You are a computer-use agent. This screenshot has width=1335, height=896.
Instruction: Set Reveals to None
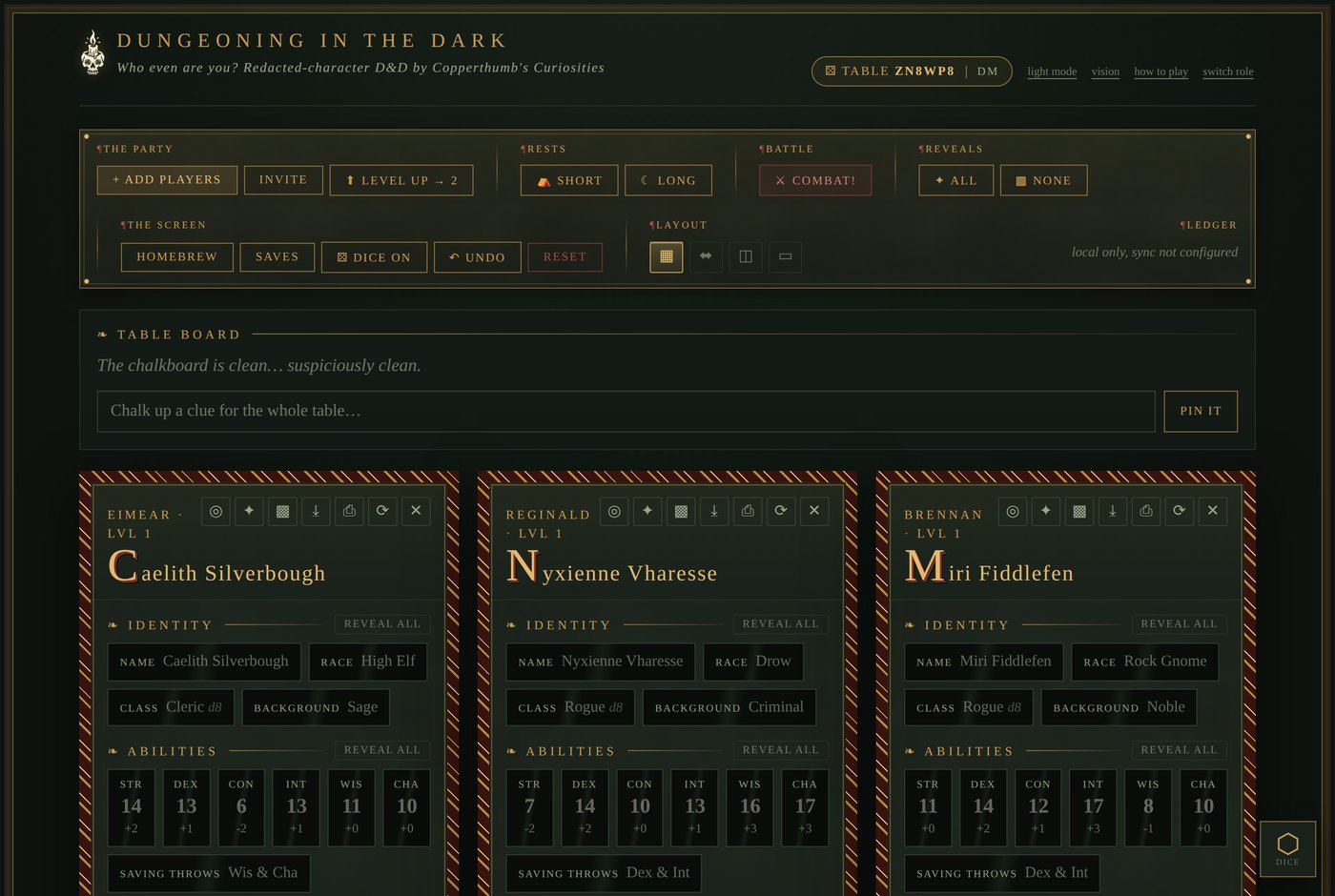click(x=1043, y=180)
